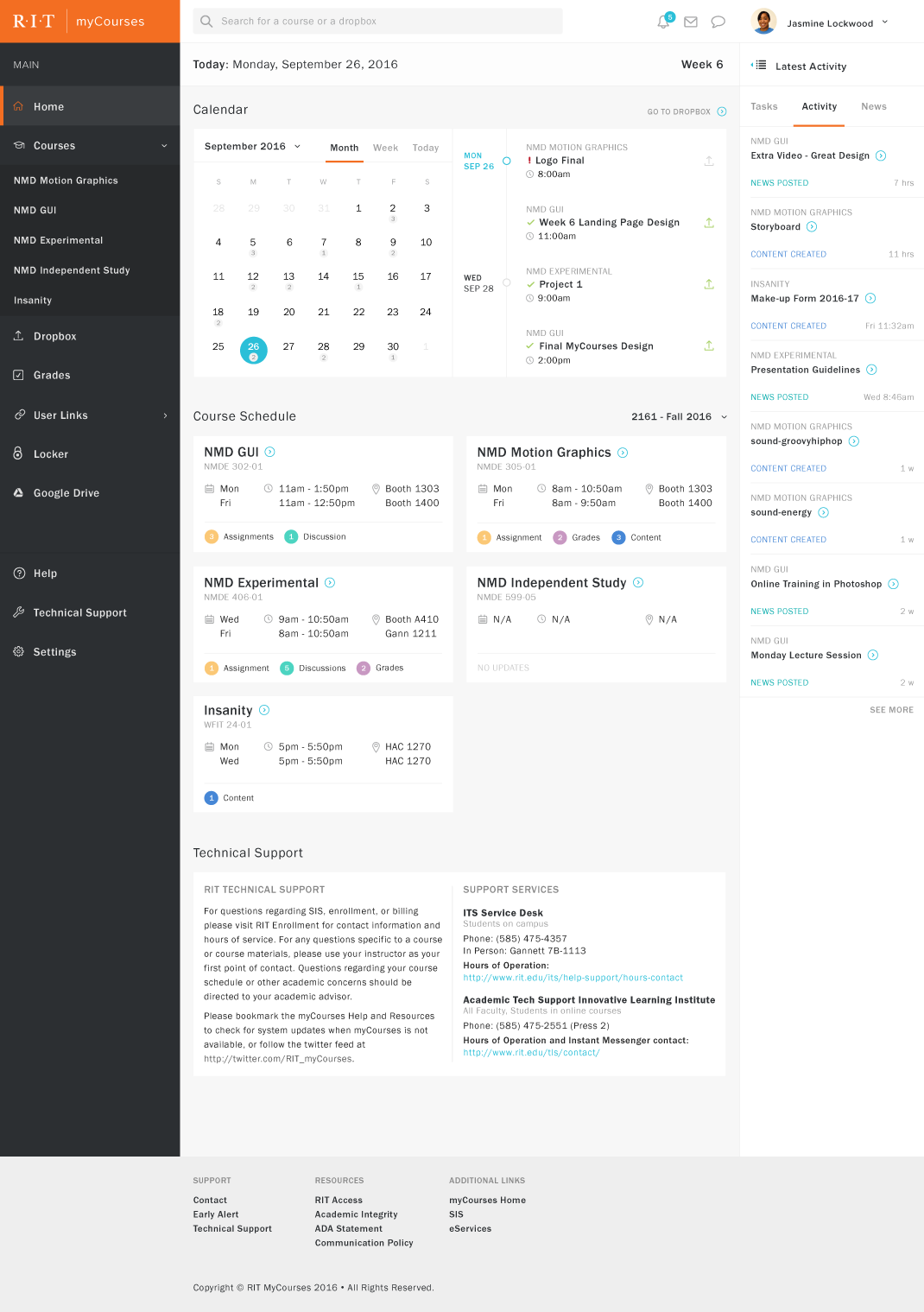Switch to the Activity tab

pos(819,106)
